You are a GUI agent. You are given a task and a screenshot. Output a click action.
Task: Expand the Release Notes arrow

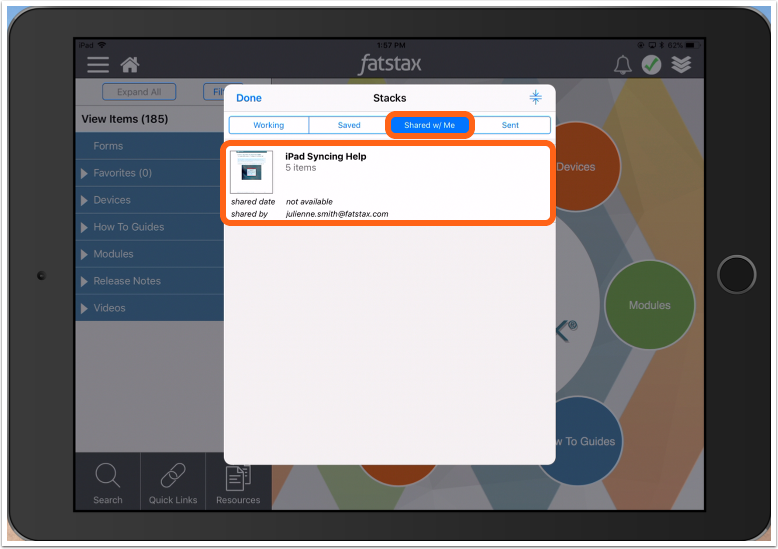[x=84, y=281]
